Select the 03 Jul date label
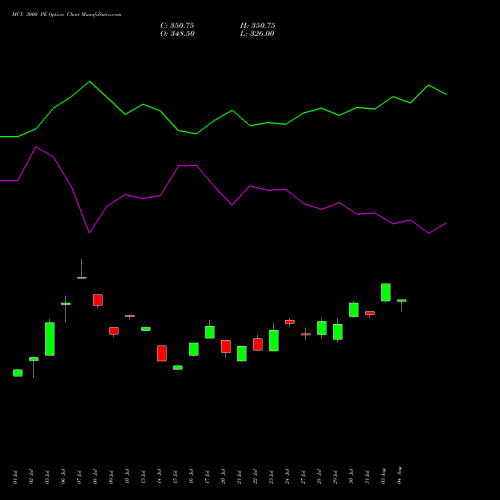This screenshot has width=500, height=500. pyautogui.click(x=47, y=477)
